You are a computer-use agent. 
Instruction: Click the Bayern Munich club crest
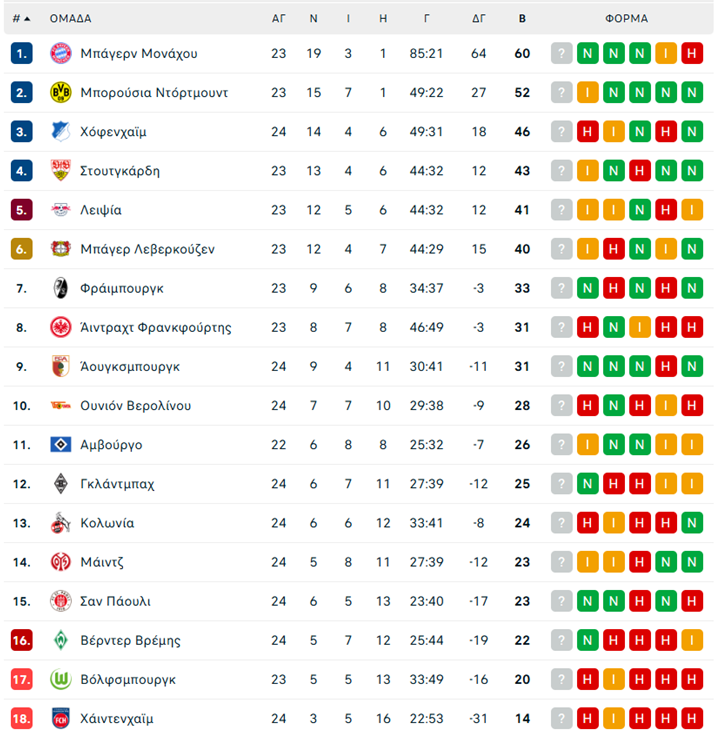61,53
